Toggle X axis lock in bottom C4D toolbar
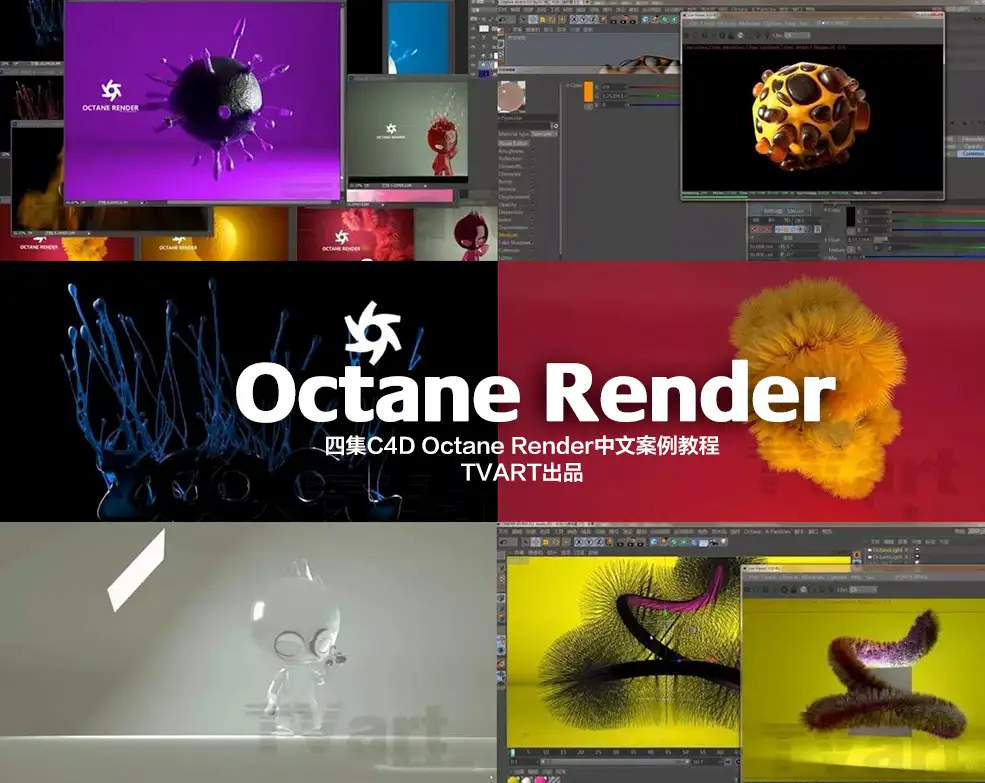Screen dimensions: 985x783 click(x=579, y=542)
